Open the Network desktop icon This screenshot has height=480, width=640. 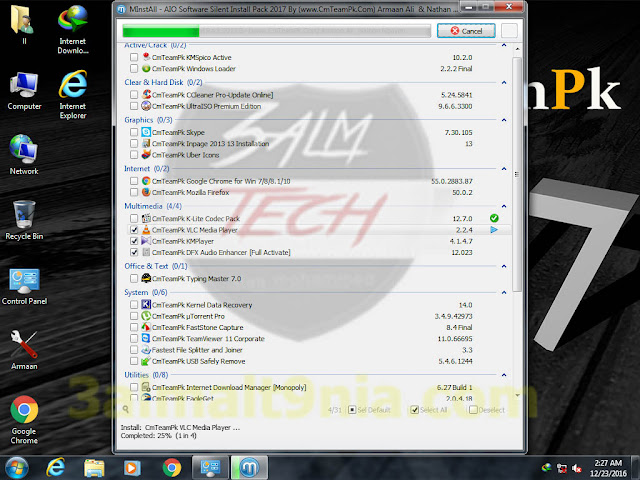pyautogui.click(x=24, y=154)
